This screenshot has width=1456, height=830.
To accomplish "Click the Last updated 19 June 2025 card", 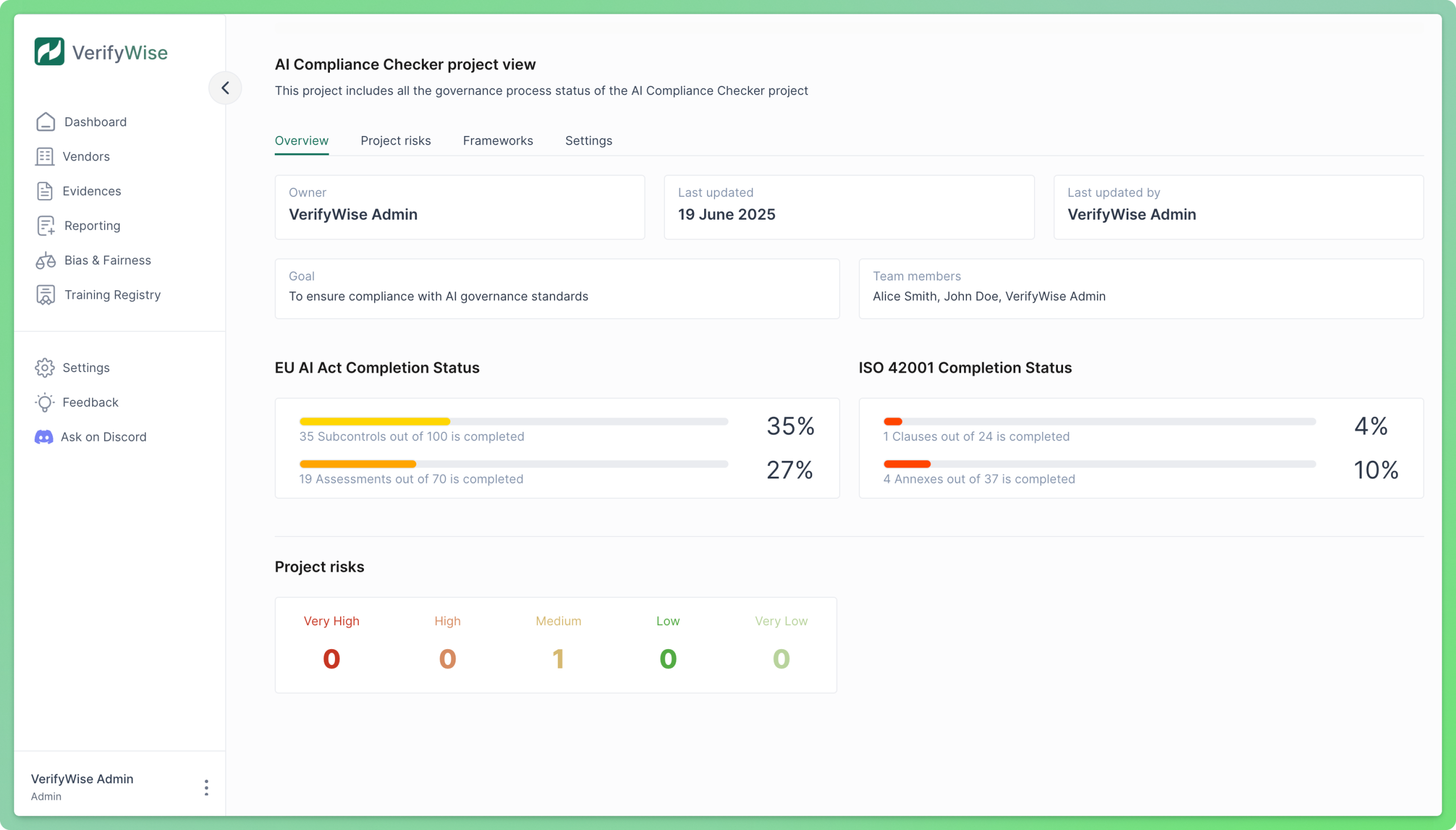I will [849, 207].
